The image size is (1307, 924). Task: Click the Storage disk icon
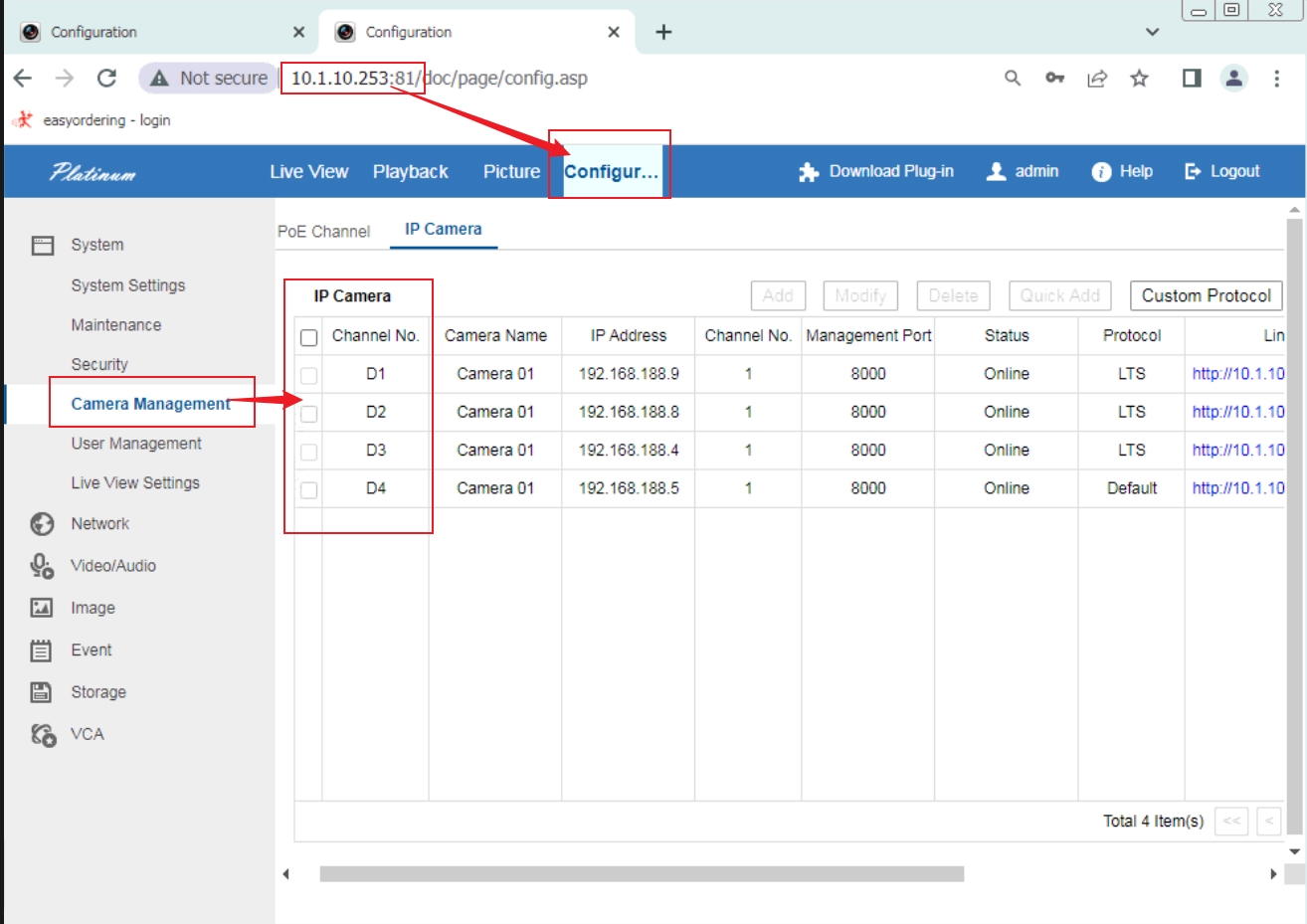(41, 692)
